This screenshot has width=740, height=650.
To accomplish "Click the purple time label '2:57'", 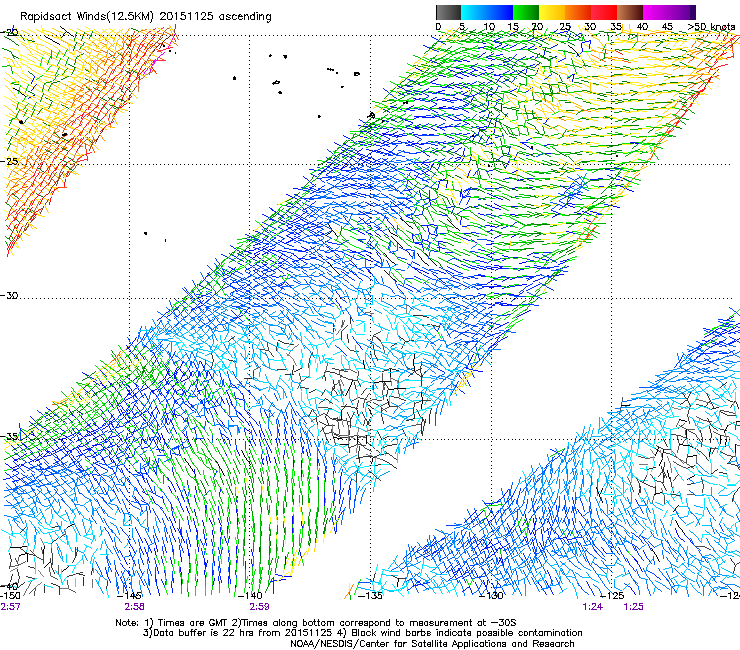I will pos(10,607).
